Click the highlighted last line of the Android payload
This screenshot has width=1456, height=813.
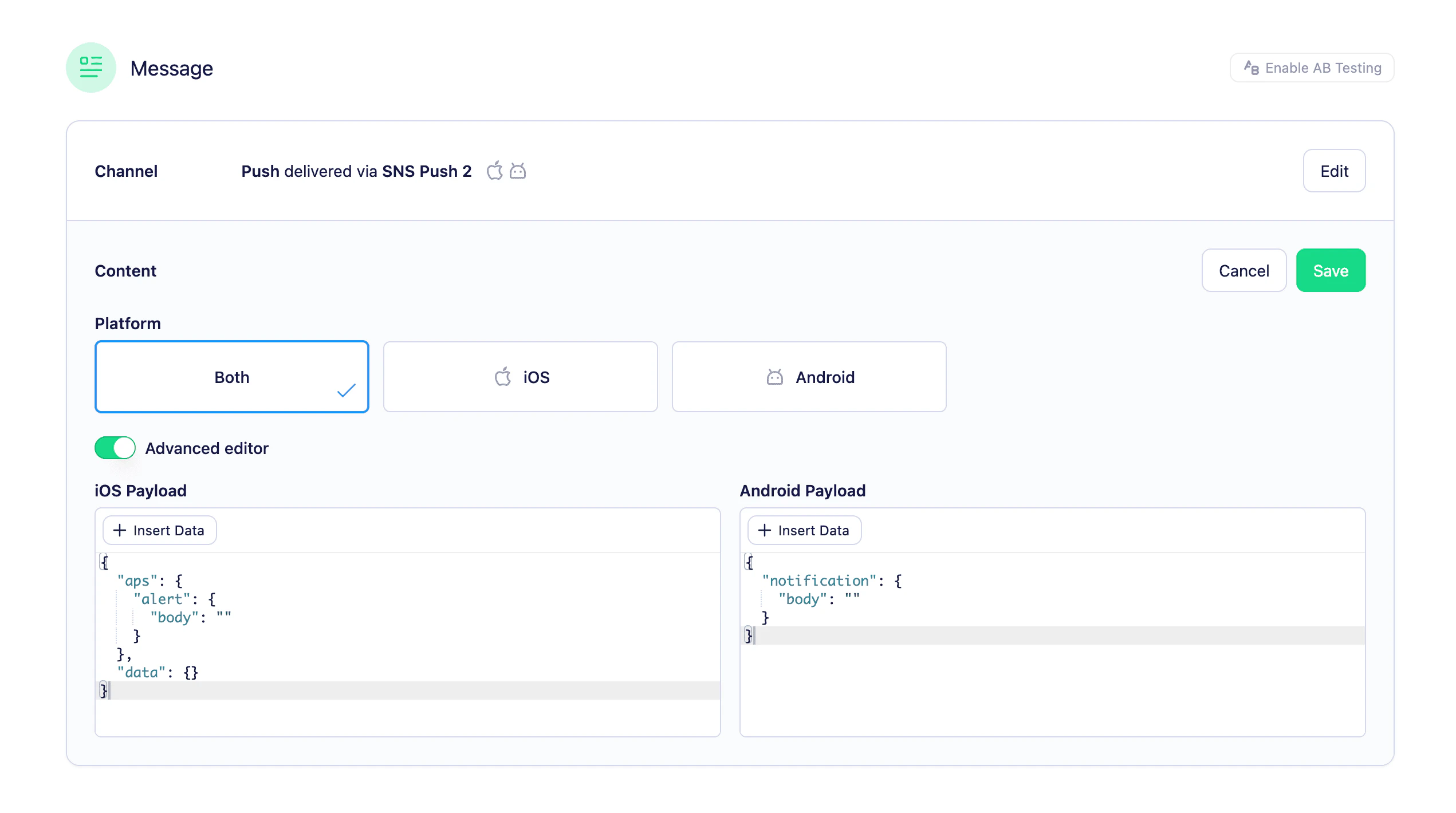1053,636
